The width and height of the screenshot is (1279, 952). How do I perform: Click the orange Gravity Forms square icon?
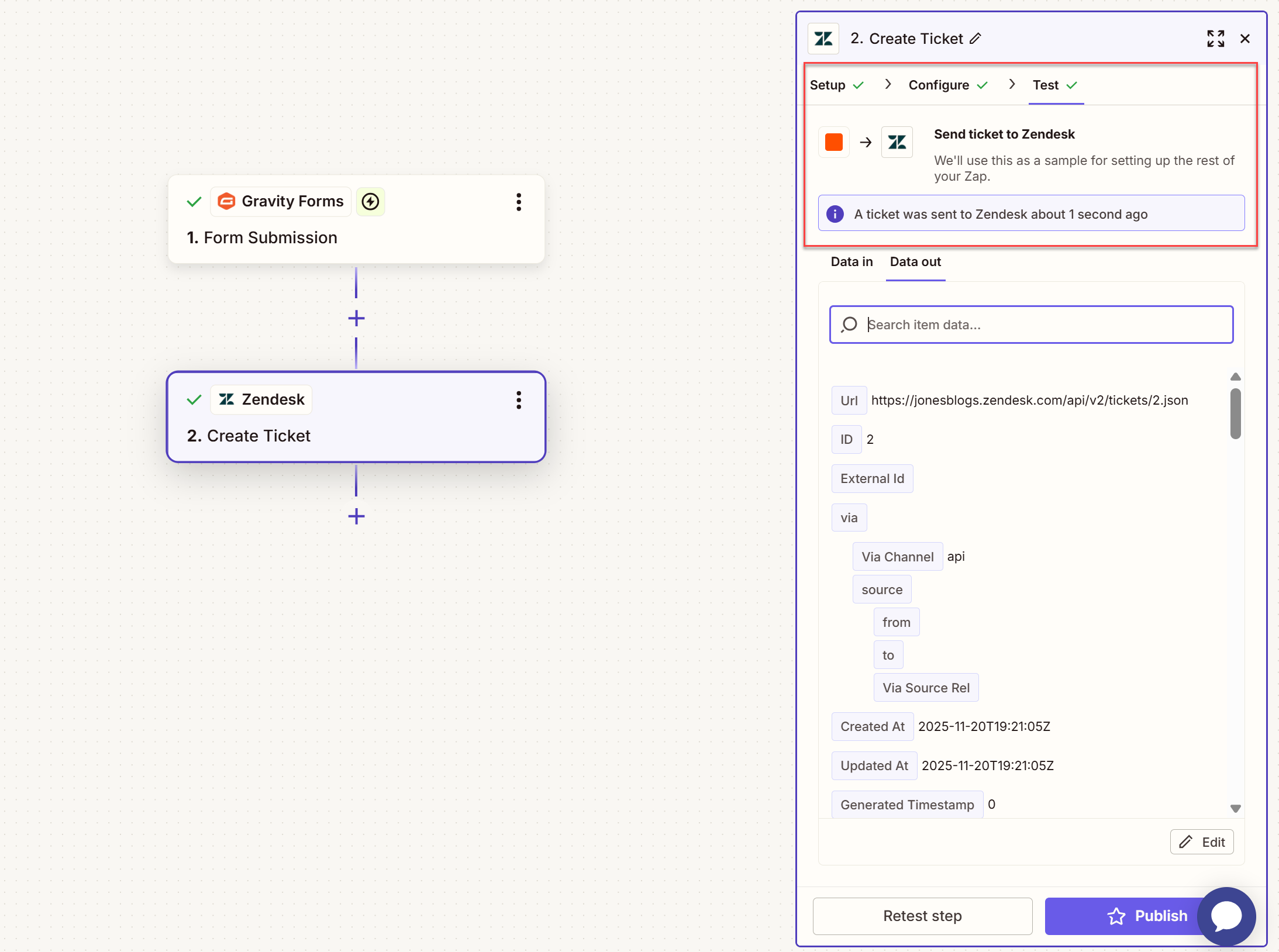point(833,142)
